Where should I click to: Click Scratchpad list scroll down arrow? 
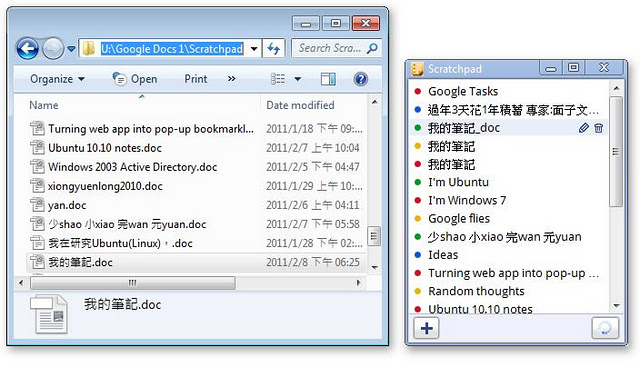click(616, 306)
